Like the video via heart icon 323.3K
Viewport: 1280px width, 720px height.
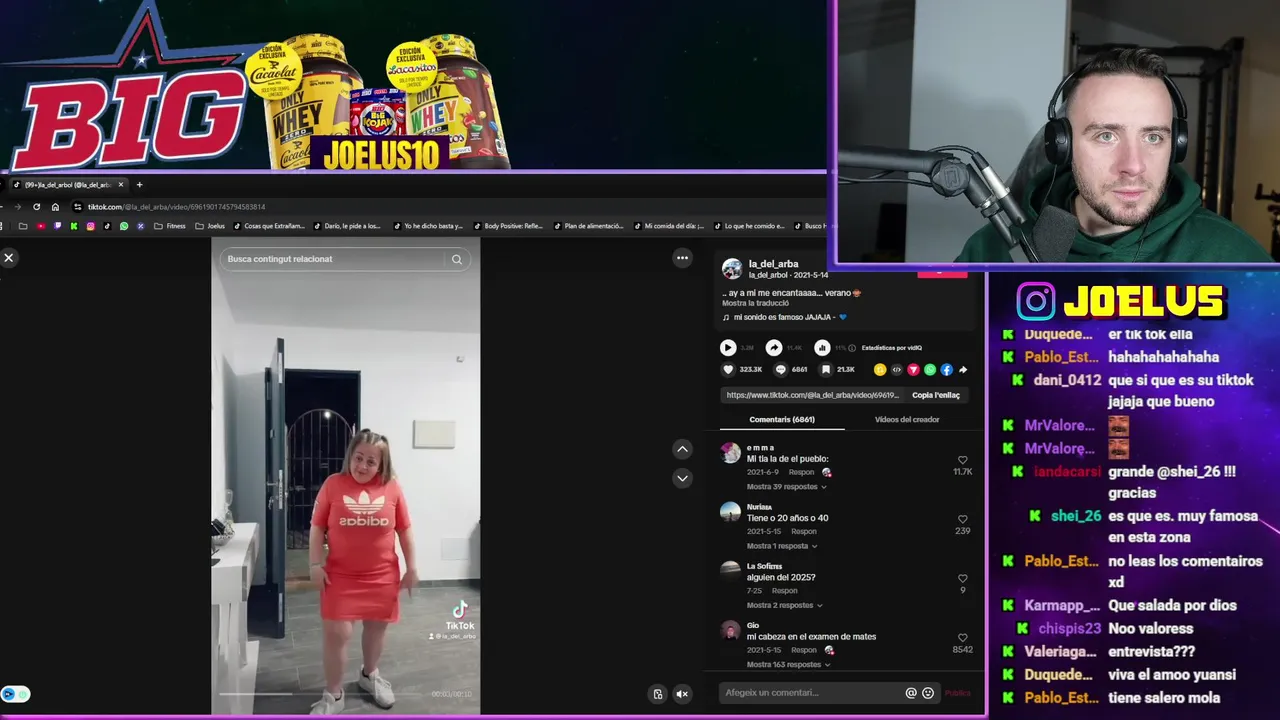[728, 370]
